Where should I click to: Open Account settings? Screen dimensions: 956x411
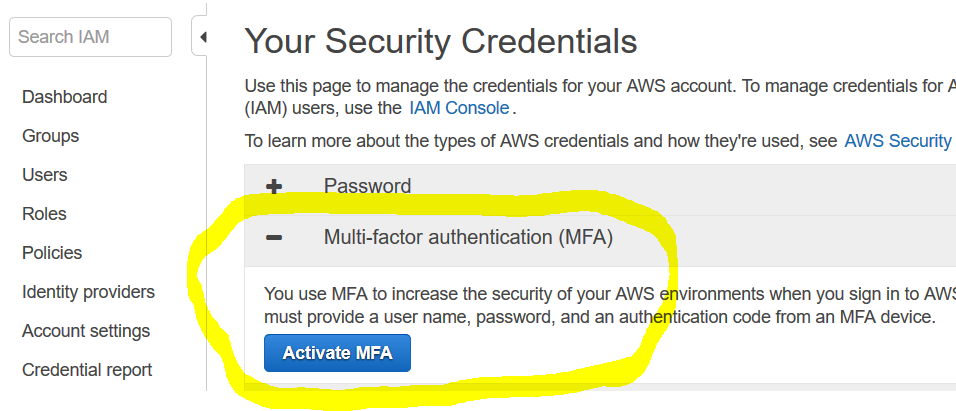pyautogui.click(x=86, y=331)
